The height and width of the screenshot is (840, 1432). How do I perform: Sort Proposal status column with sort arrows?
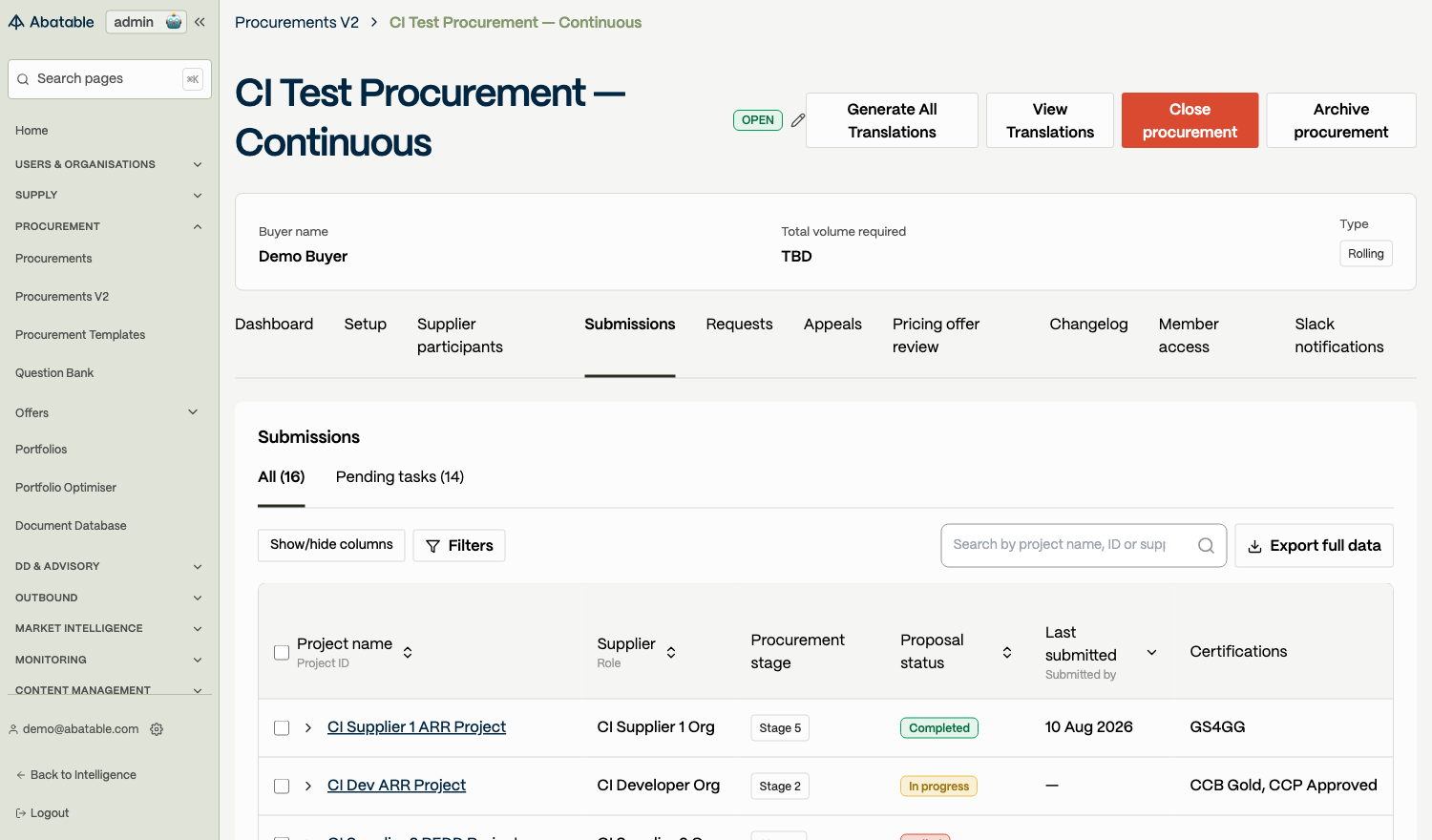click(x=1007, y=652)
